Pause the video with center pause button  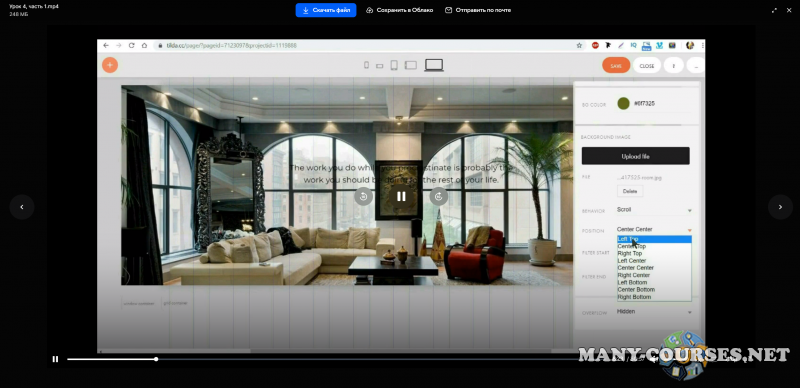[401, 196]
